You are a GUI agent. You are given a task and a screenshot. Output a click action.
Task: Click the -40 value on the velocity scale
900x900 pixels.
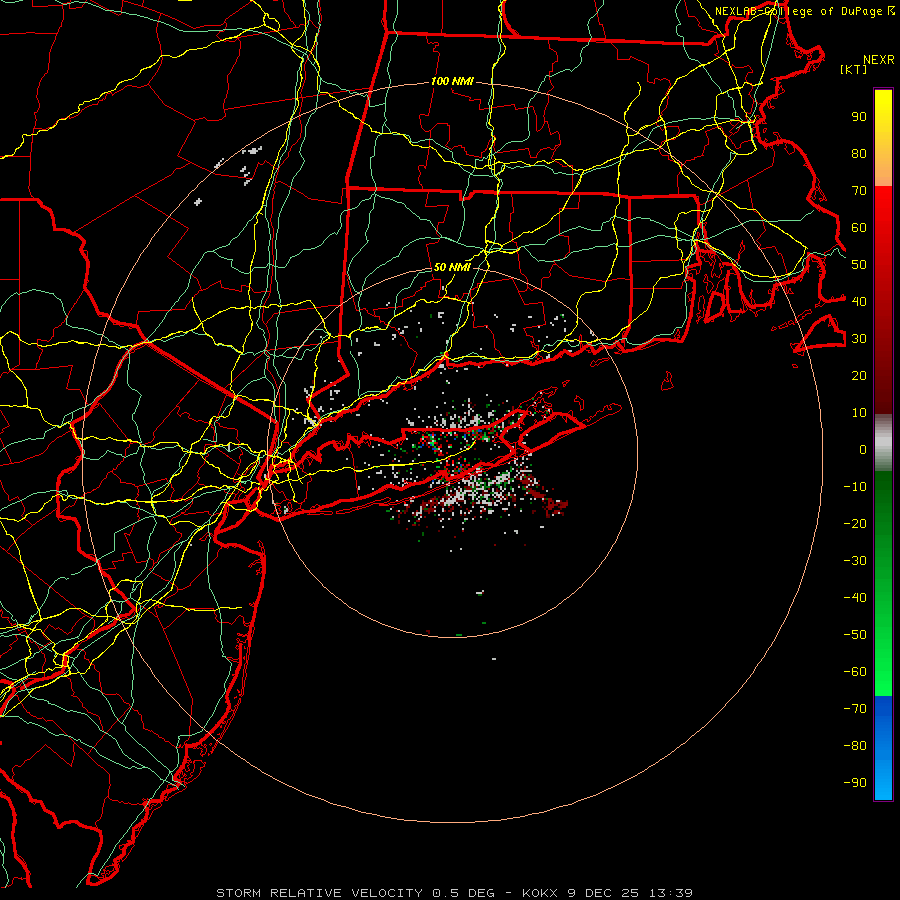coord(855,598)
